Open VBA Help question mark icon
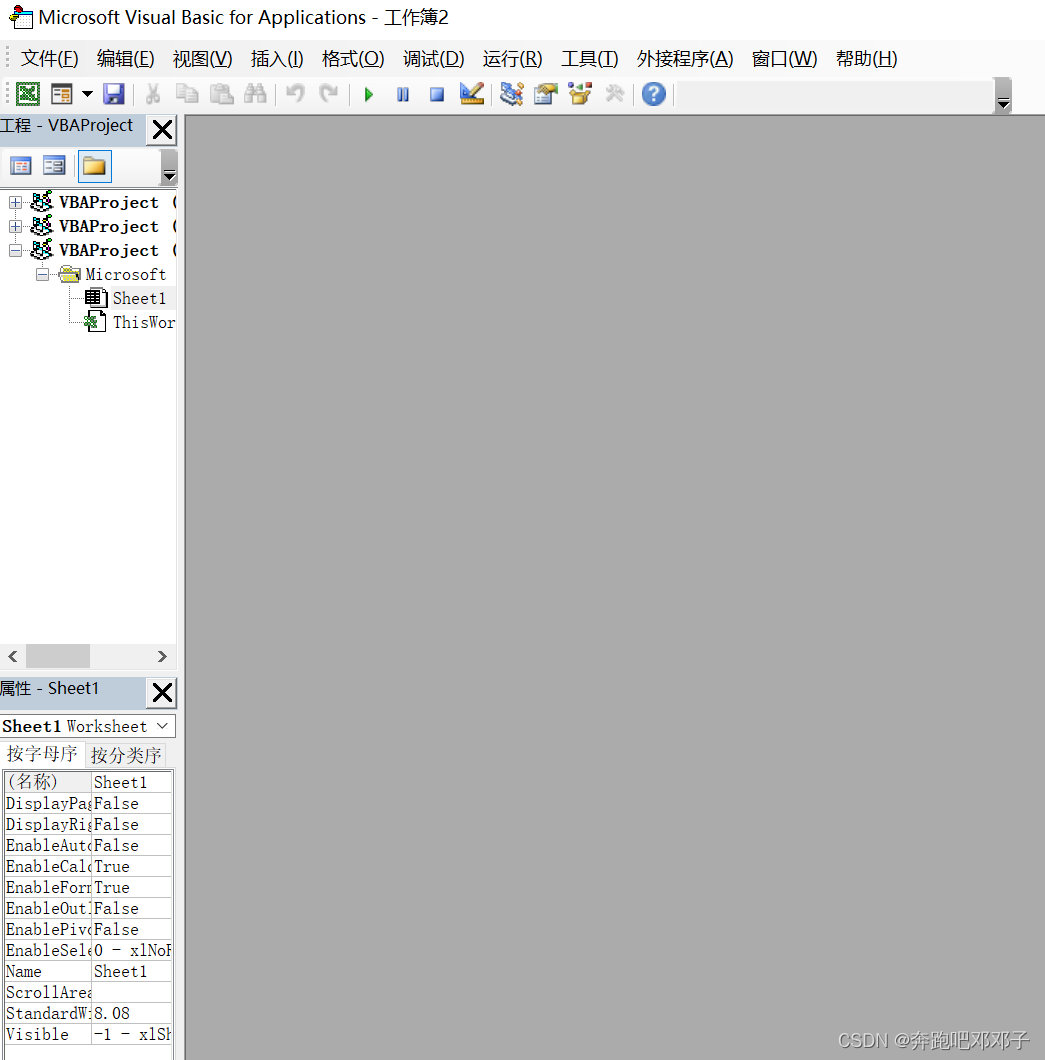Image resolution: width=1045 pixels, height=1060 pixels. (654, 94)
